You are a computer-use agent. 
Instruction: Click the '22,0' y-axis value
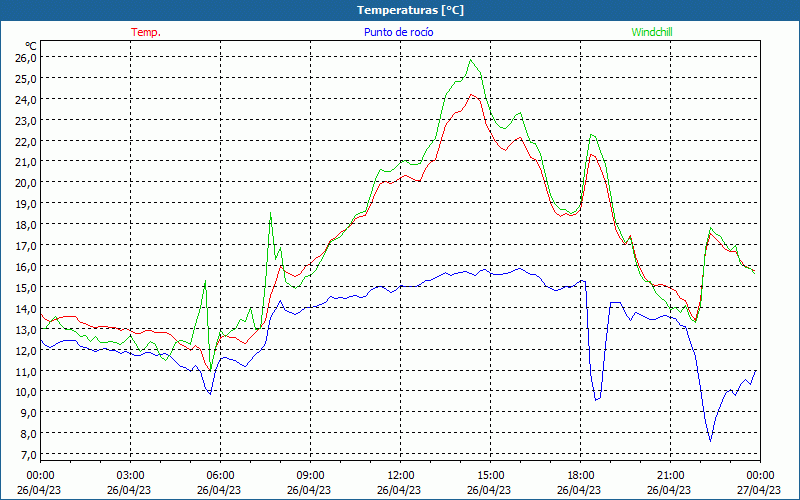(x=26, y=141)
